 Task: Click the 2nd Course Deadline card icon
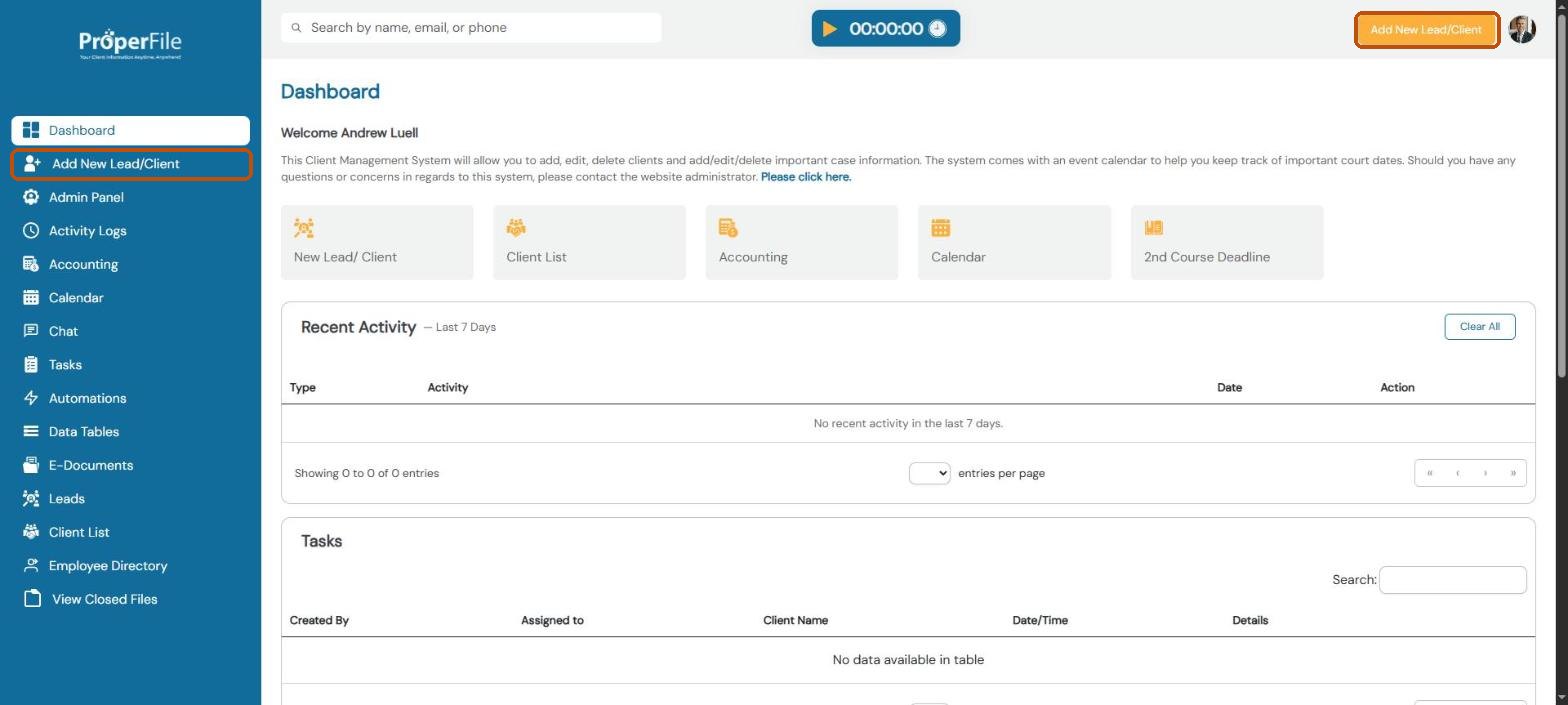1153,228
